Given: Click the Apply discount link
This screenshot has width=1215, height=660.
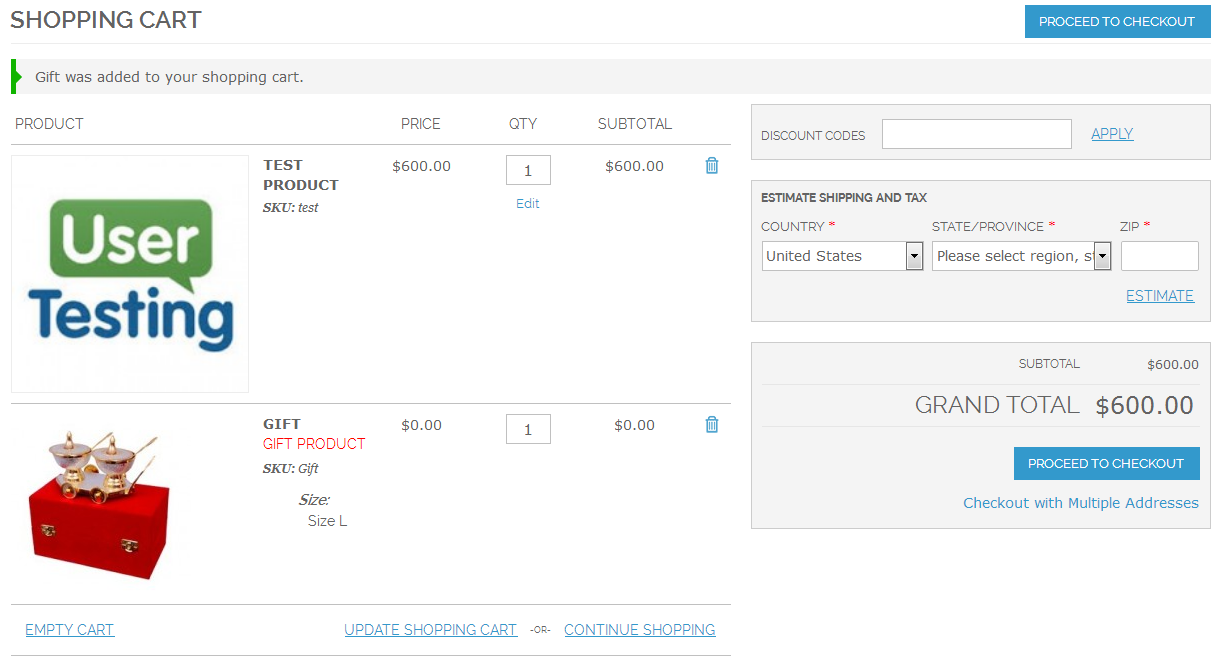Looking at the screenshot, I should [x=1112, y=134].
